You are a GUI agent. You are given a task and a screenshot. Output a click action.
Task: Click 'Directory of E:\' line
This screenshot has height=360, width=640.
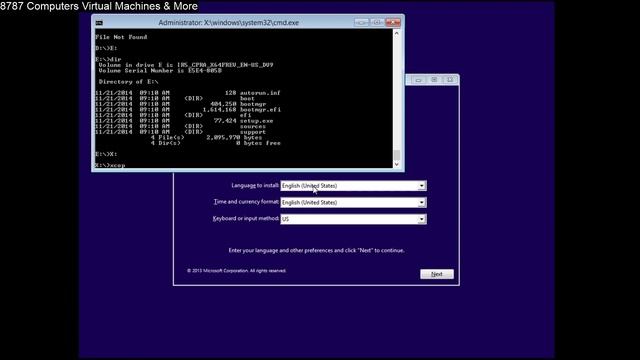(x=128, y=82)
